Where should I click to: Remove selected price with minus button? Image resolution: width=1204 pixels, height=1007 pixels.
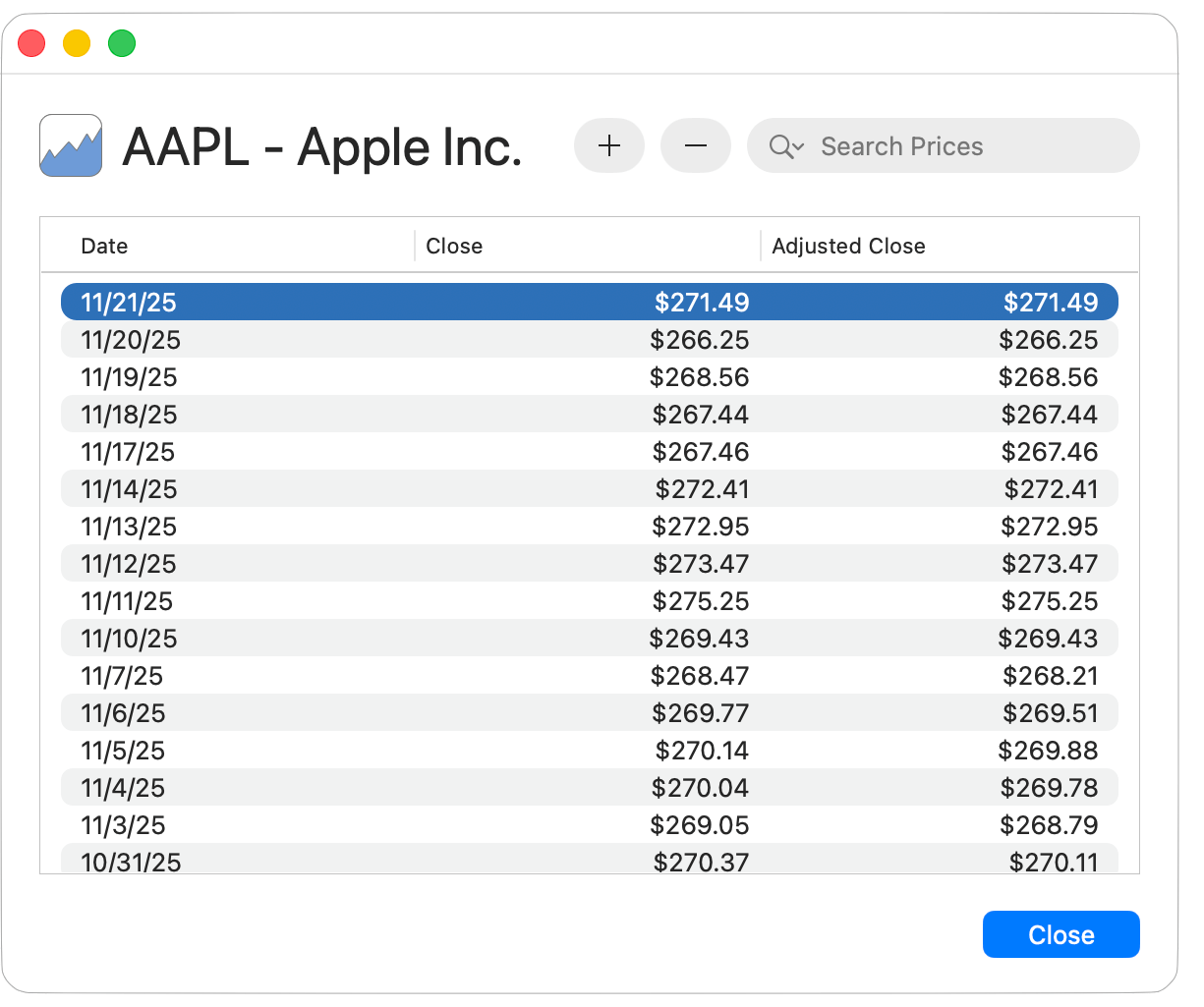tap(696, 146)
